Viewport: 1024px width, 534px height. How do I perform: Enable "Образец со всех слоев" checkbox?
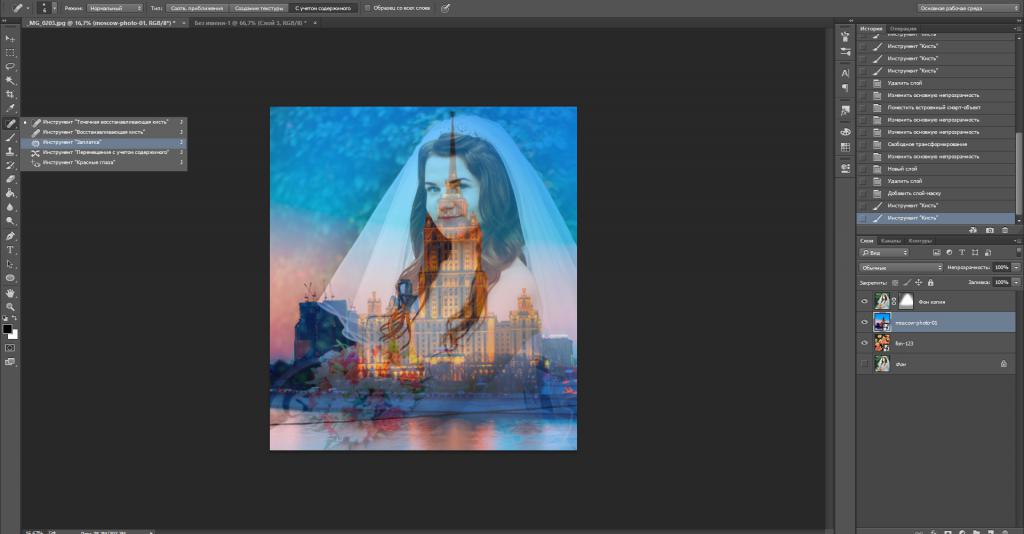tap(367, 7)
